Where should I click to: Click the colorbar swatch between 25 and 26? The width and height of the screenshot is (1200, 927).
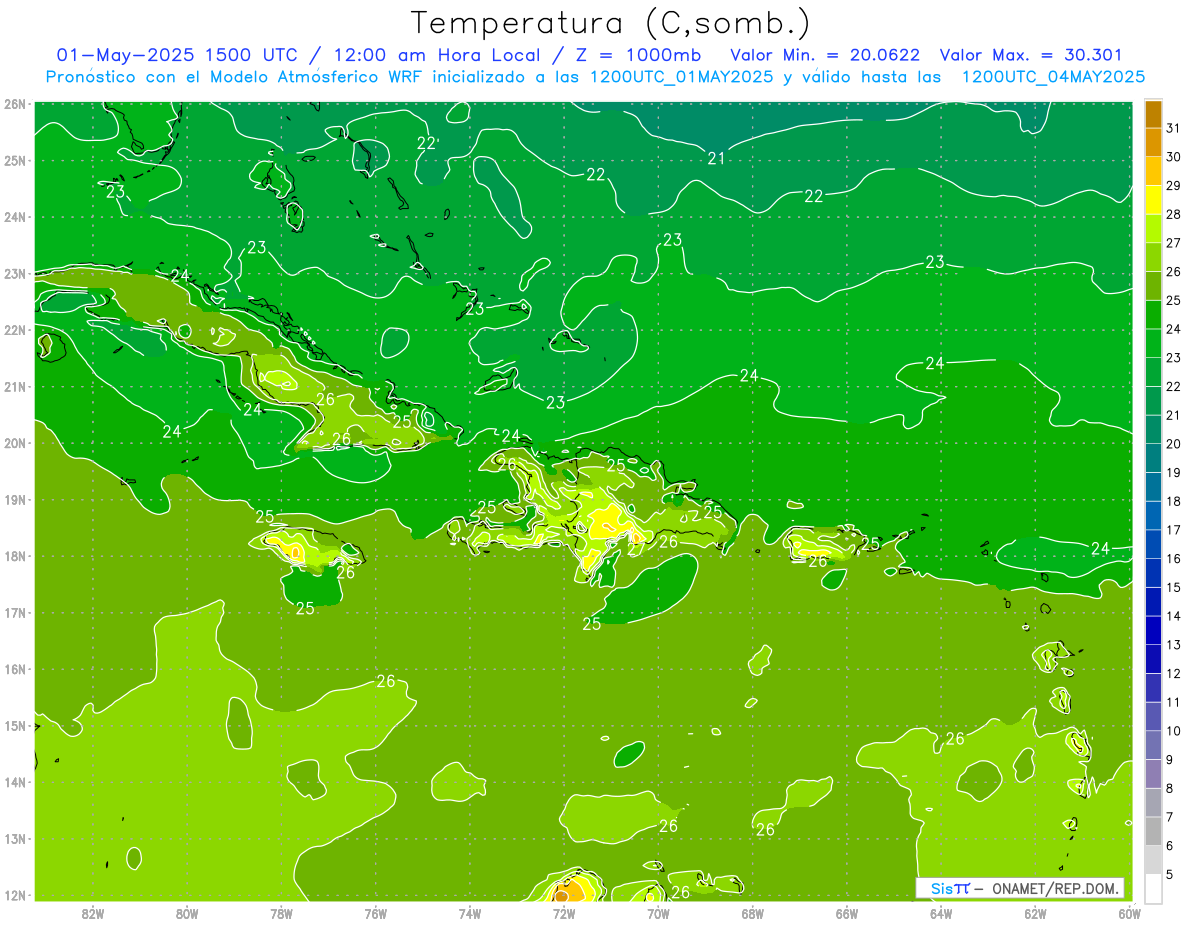[1154, 286]
